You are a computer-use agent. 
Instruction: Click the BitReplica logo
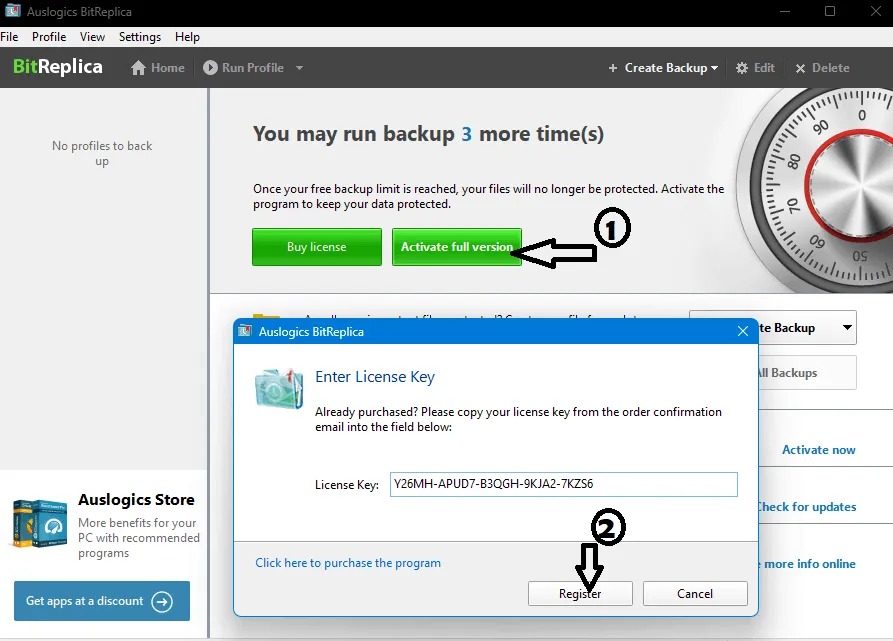tap(58, 67)
